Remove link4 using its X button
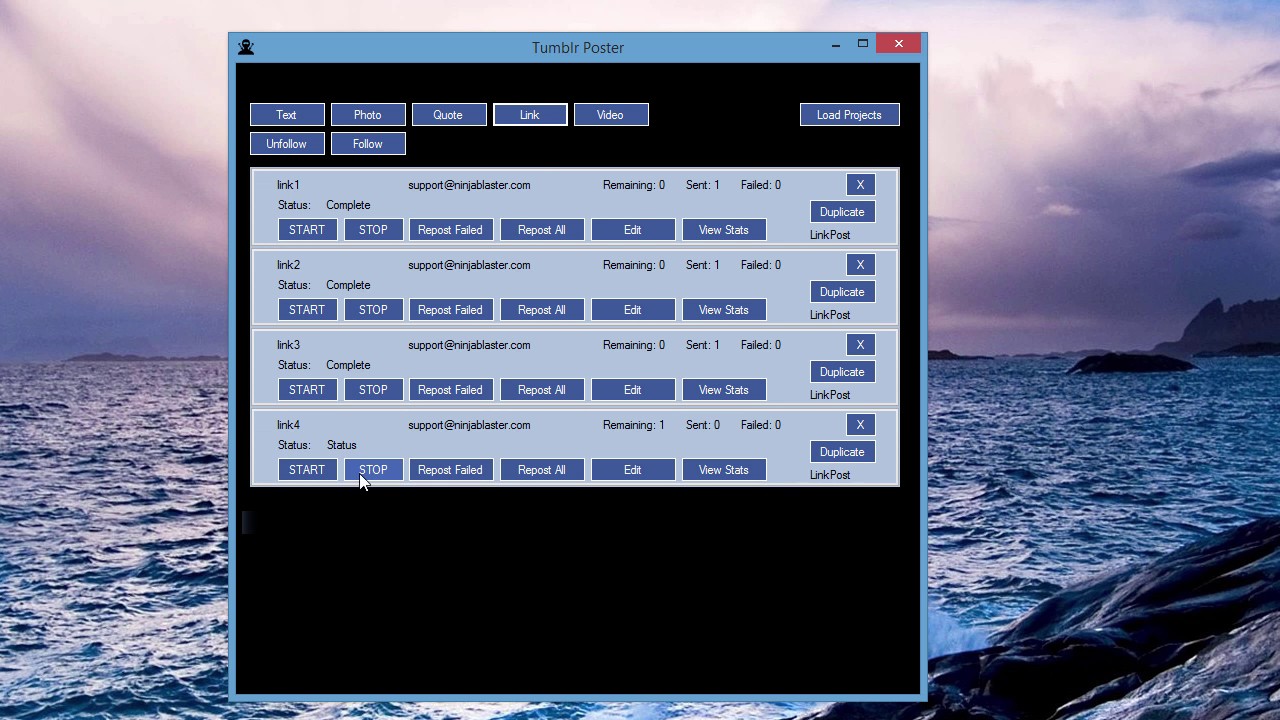1280x720 pixels. click(860, 425)
